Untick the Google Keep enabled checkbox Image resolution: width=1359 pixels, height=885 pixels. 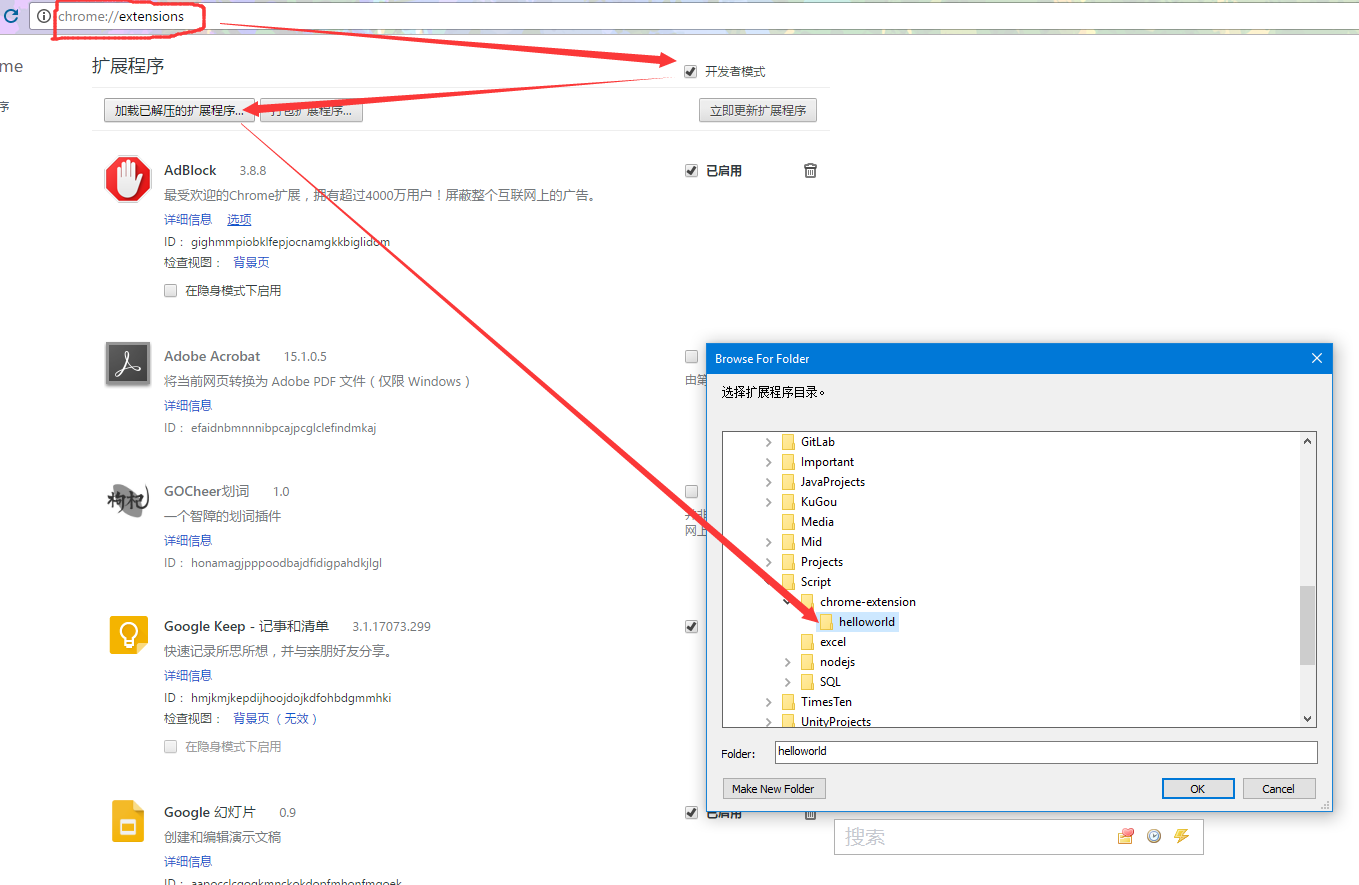click(691, 627)
